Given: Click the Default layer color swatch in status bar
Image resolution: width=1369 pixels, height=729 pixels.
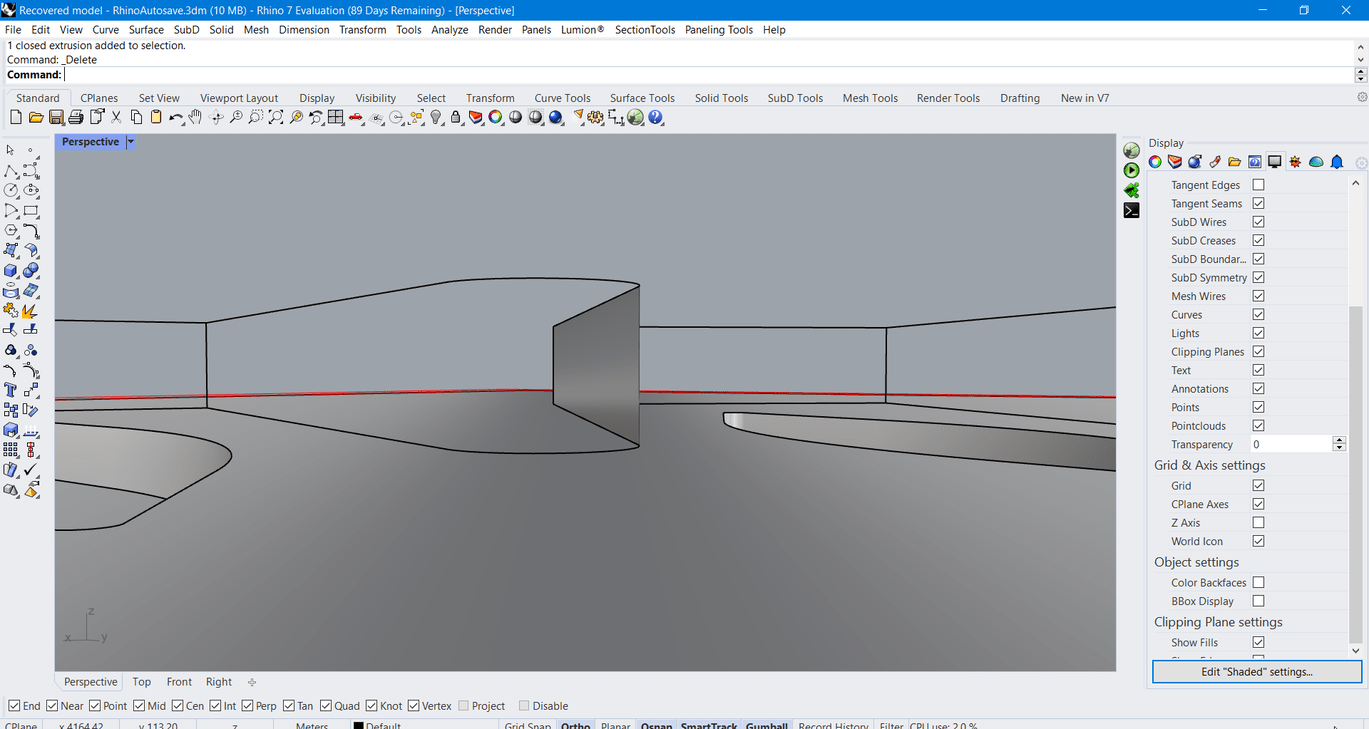Looking at the screenshot, I should [359, 725].
